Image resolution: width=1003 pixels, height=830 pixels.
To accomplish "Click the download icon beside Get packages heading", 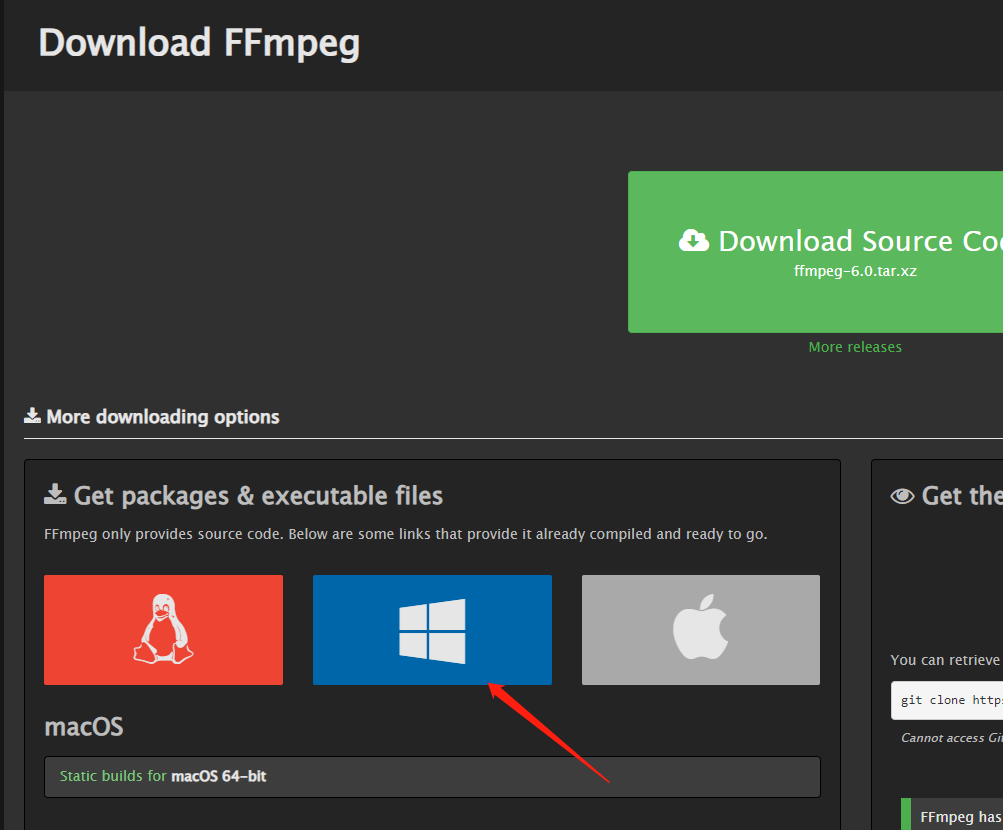I will (55, 494).
